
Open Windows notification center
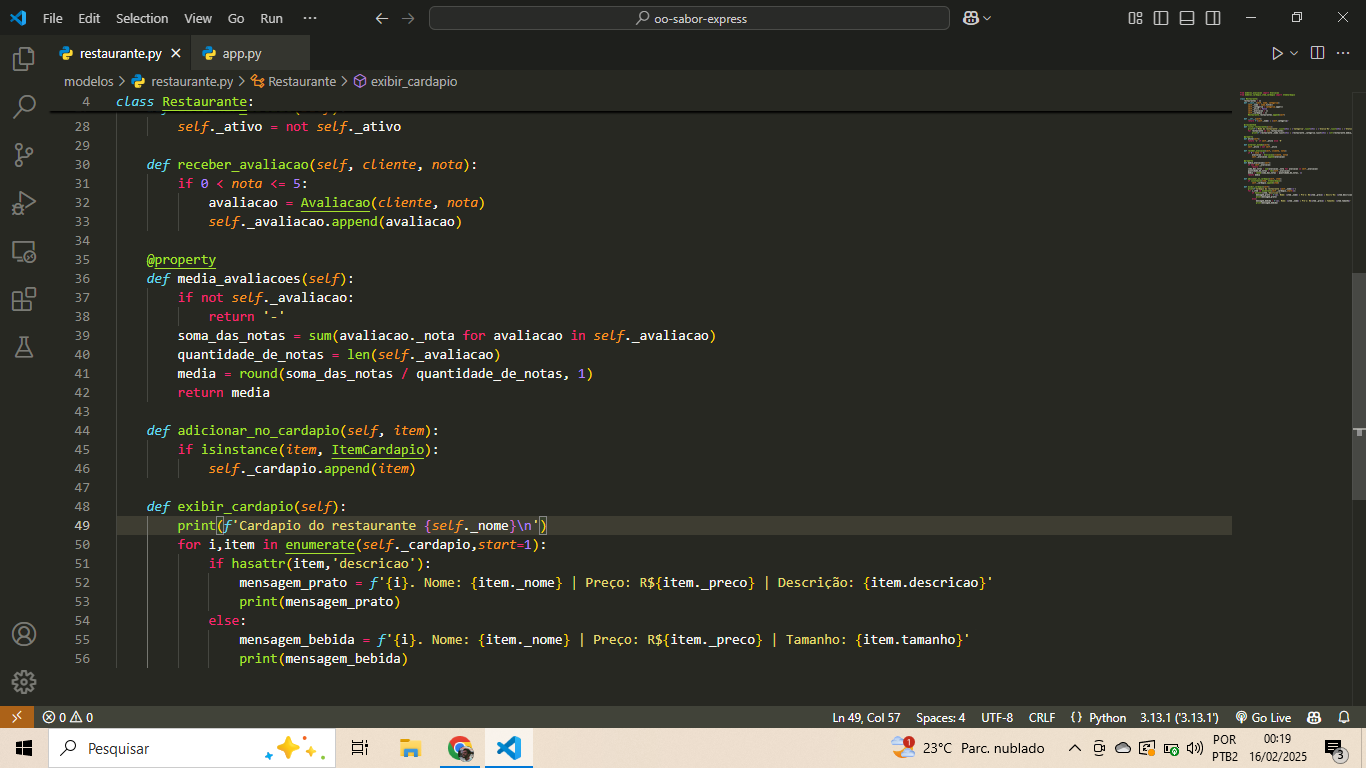(x=1334, y=748)
